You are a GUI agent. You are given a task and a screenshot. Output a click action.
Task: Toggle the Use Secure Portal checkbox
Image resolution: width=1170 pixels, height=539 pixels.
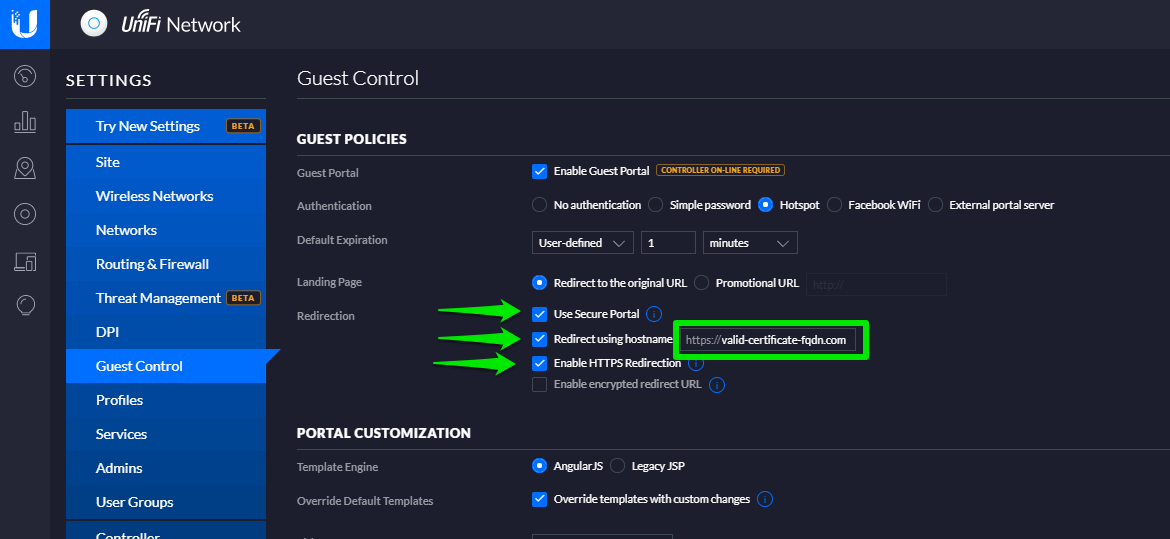[x=540, y=314]
